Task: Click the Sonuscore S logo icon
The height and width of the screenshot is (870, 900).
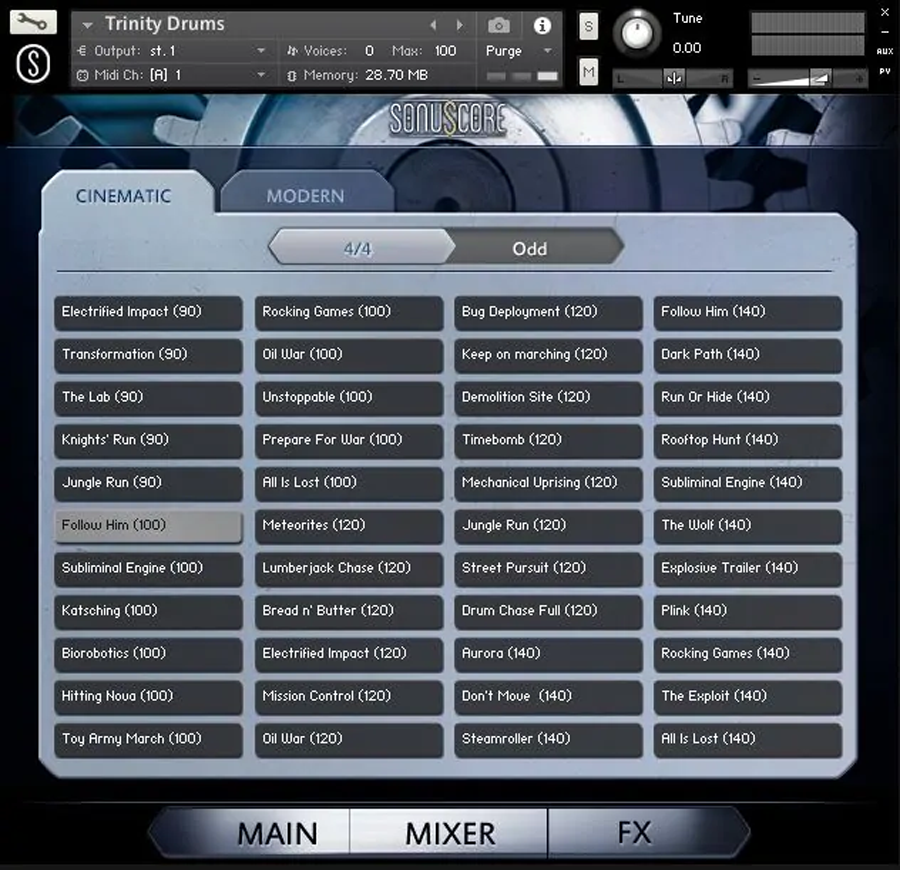Action: coord(33,63)
